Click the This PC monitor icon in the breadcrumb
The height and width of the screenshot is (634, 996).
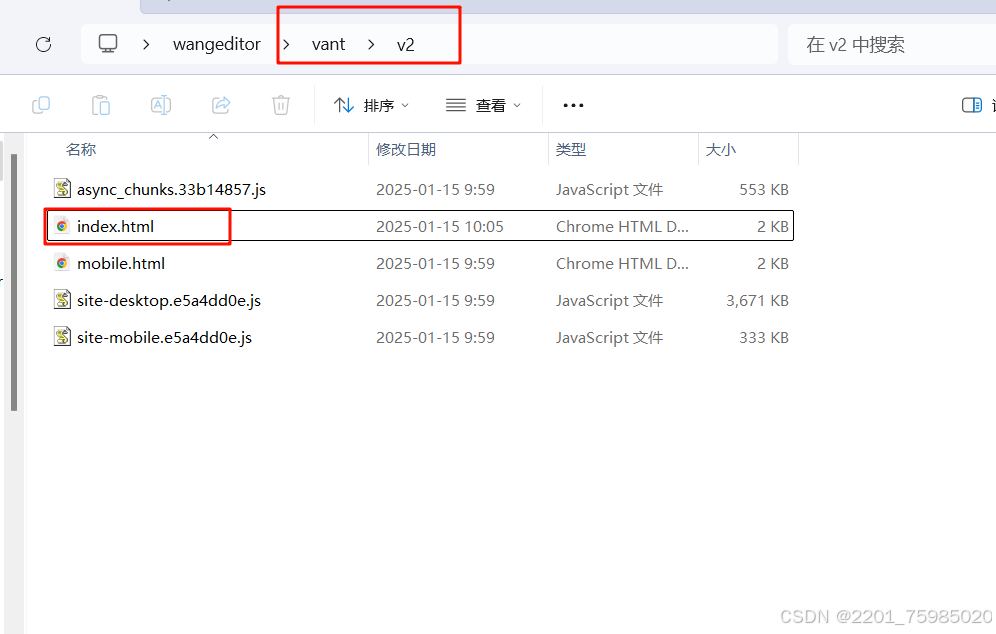click(x=108, y=44)
